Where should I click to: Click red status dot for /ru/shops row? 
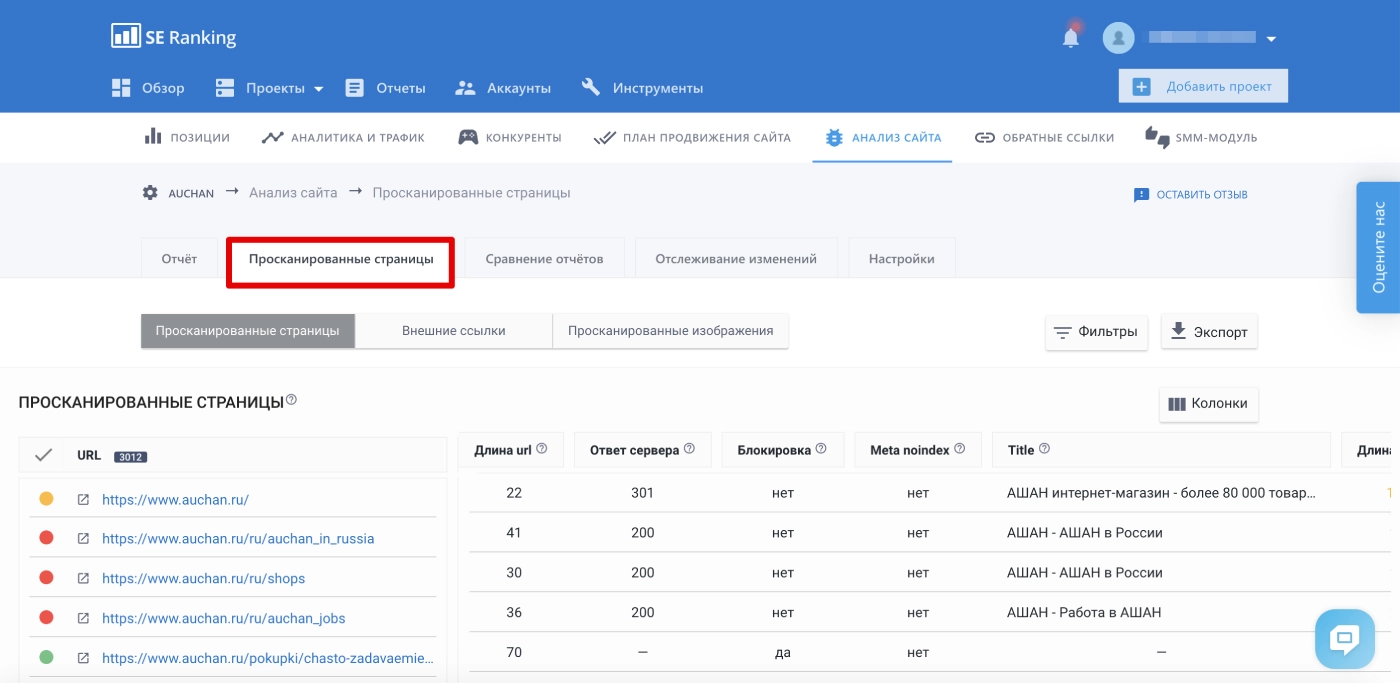(46, 578)
